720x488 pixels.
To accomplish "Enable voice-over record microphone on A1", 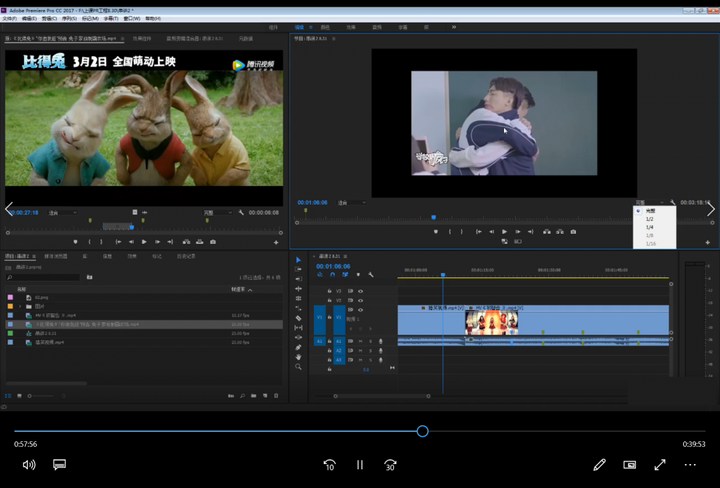I will 381,341.
